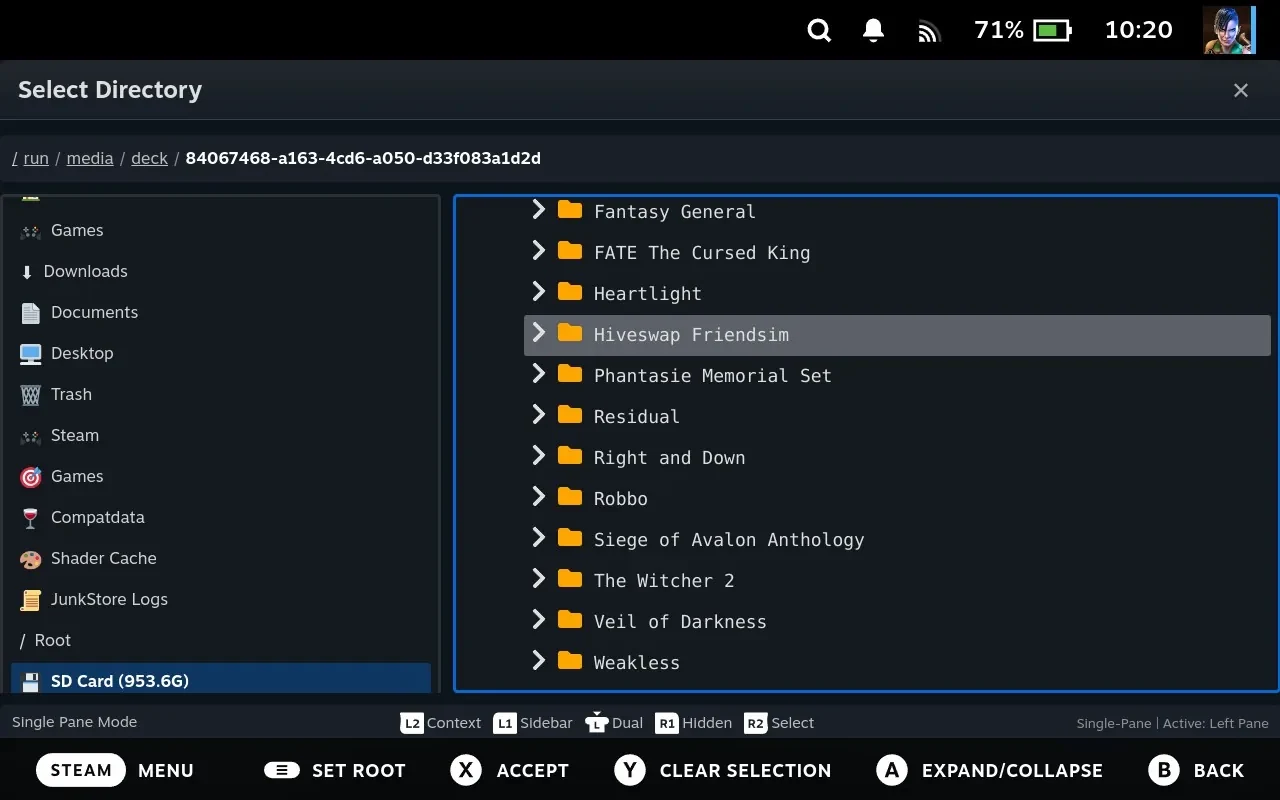The height and width of the screenshot is (800, 1280).
Task: Expand the Hiveswap Friendsim folder chevron
Action: click(x=539, y=332)
